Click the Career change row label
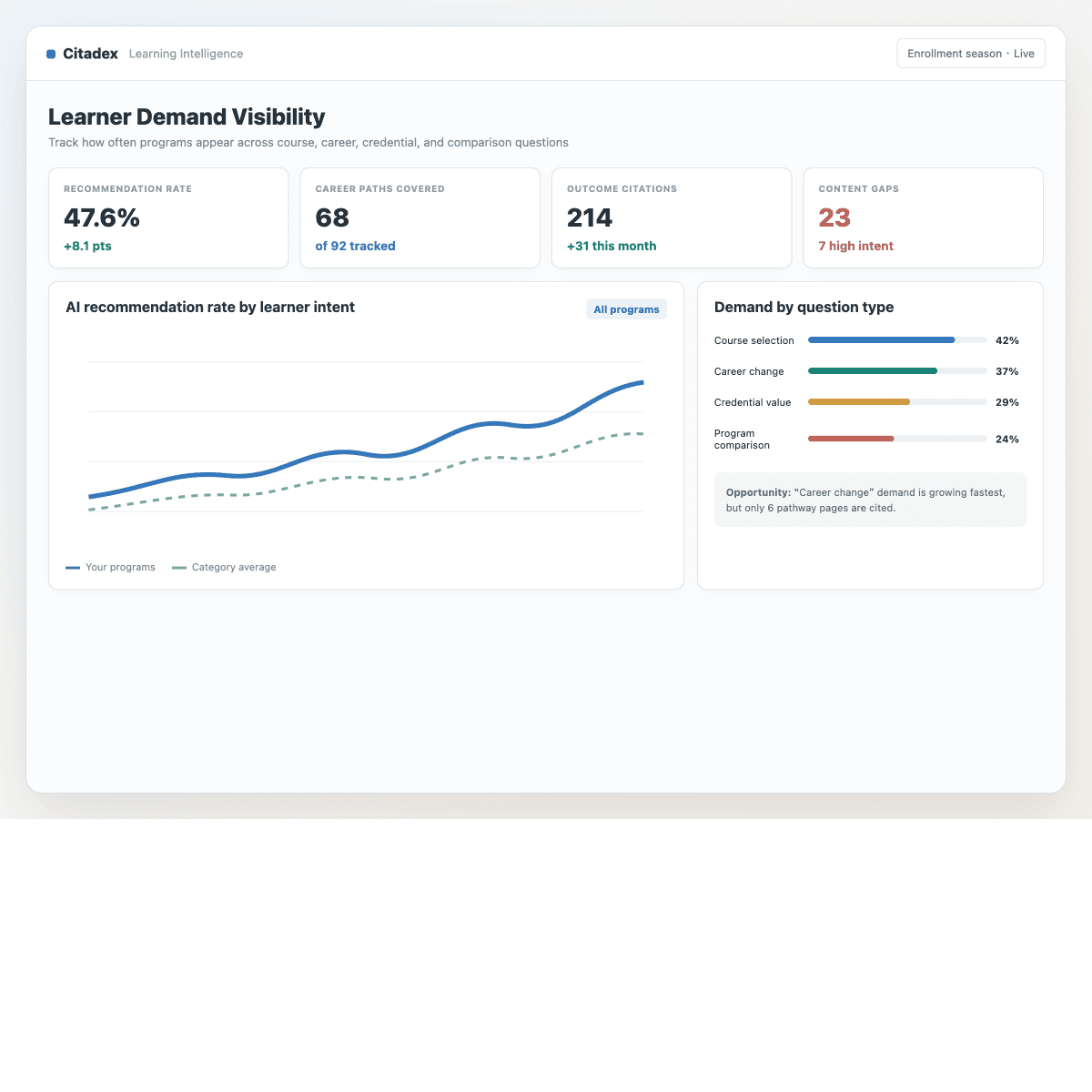This screenshot has width=1092, height=1092. 749,371
